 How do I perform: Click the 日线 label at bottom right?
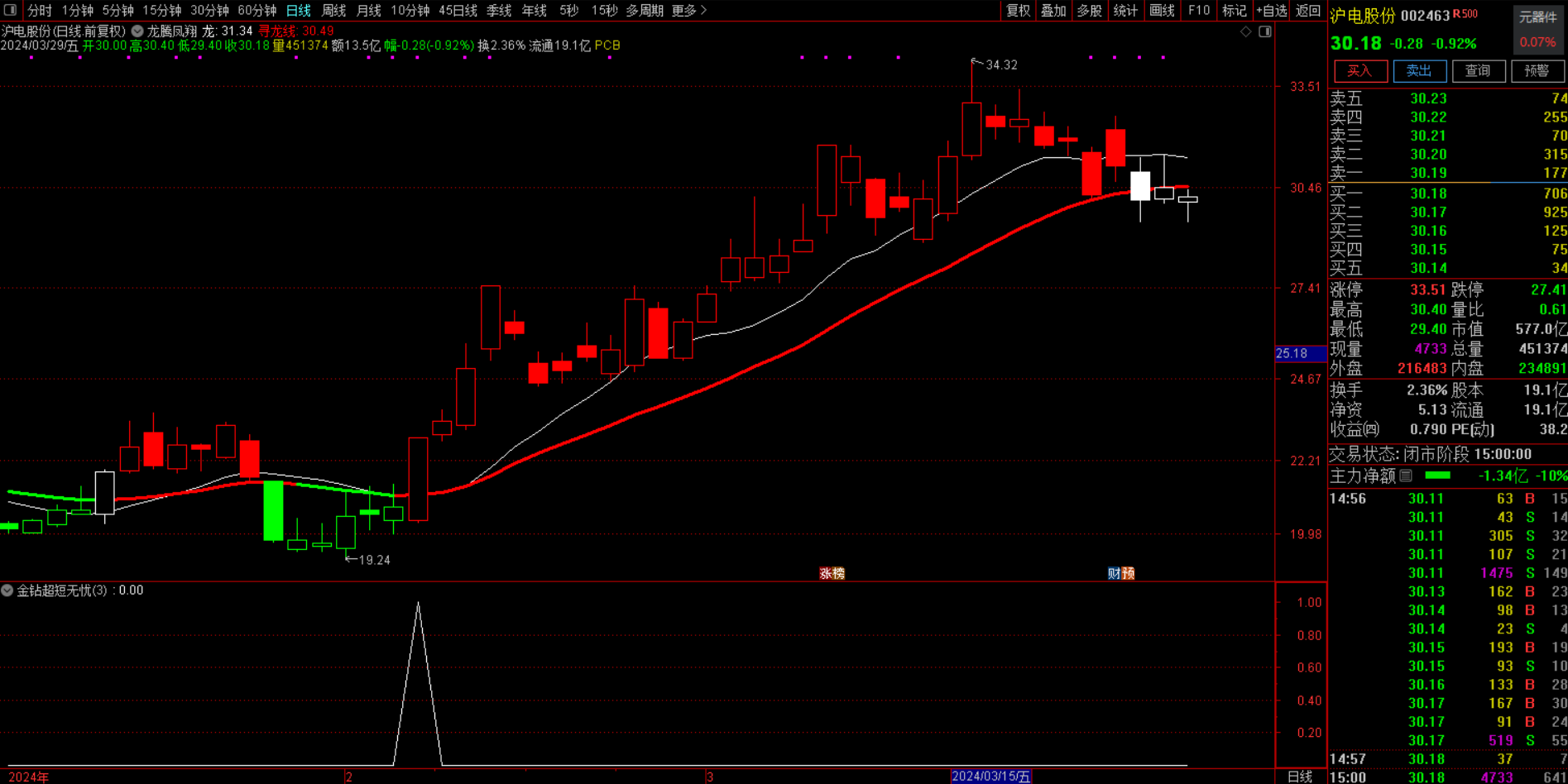(1300, 777)
